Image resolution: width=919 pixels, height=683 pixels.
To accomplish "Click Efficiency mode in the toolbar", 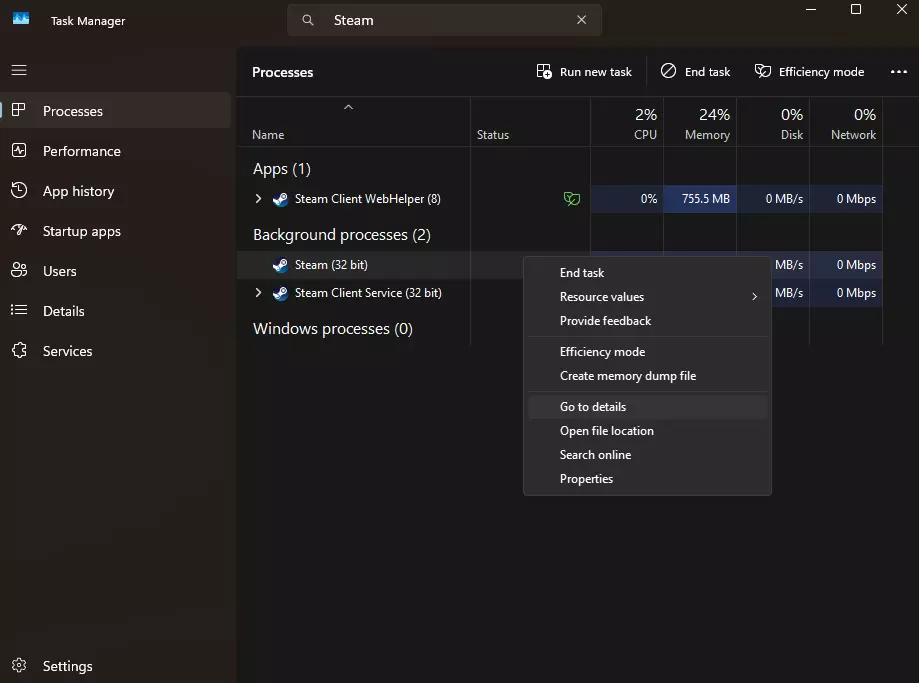I will click(809, 72).
